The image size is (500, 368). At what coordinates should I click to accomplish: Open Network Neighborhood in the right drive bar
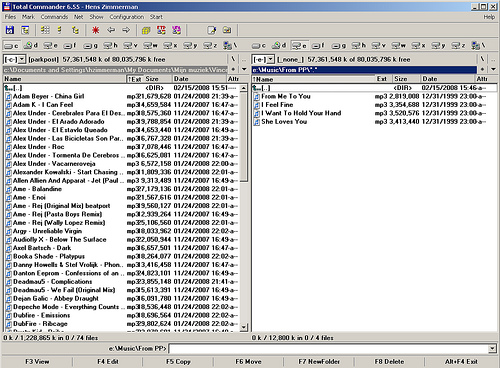pos(478,45)
